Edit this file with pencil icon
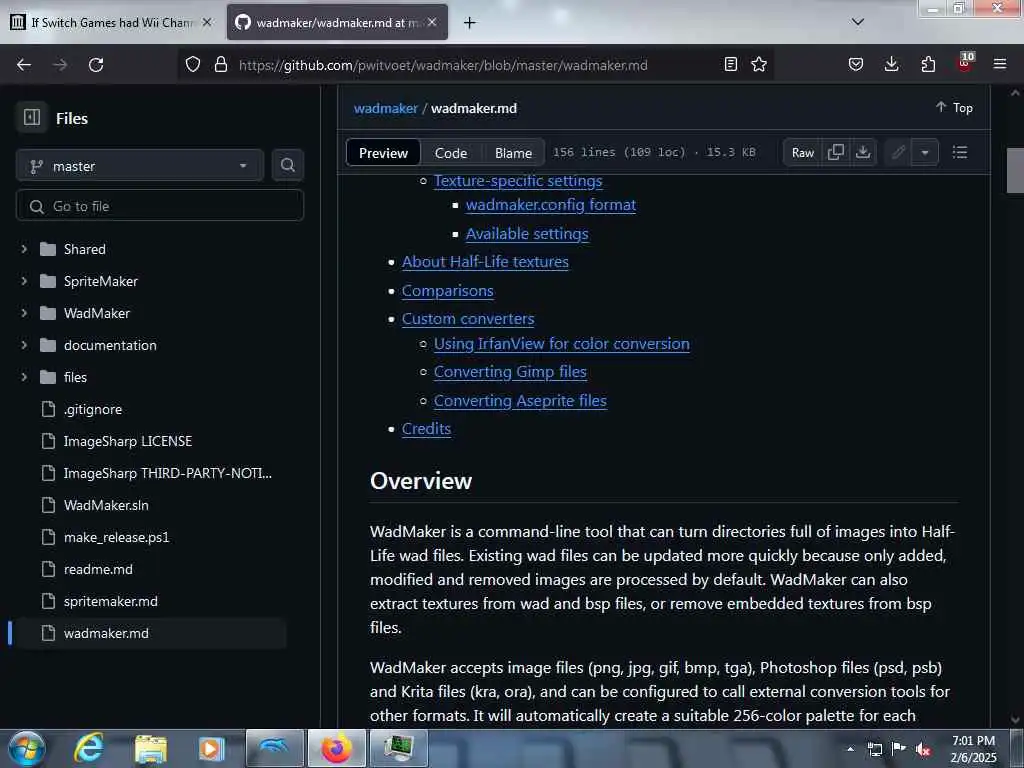The image size is (1024, 768). pos(898,152)
